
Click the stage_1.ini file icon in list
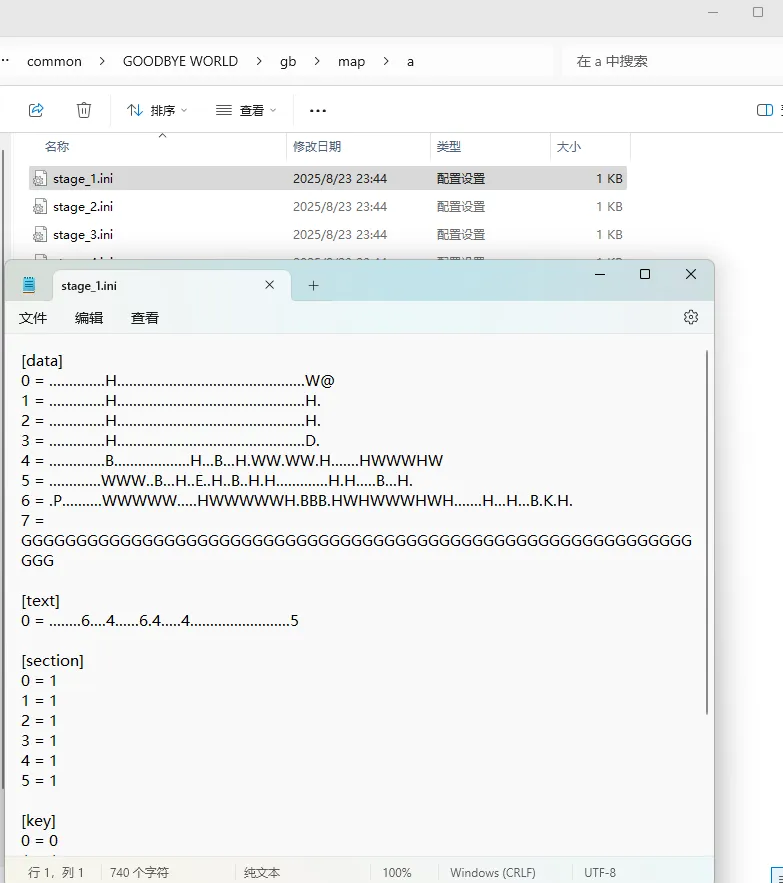tap(40, 179)
